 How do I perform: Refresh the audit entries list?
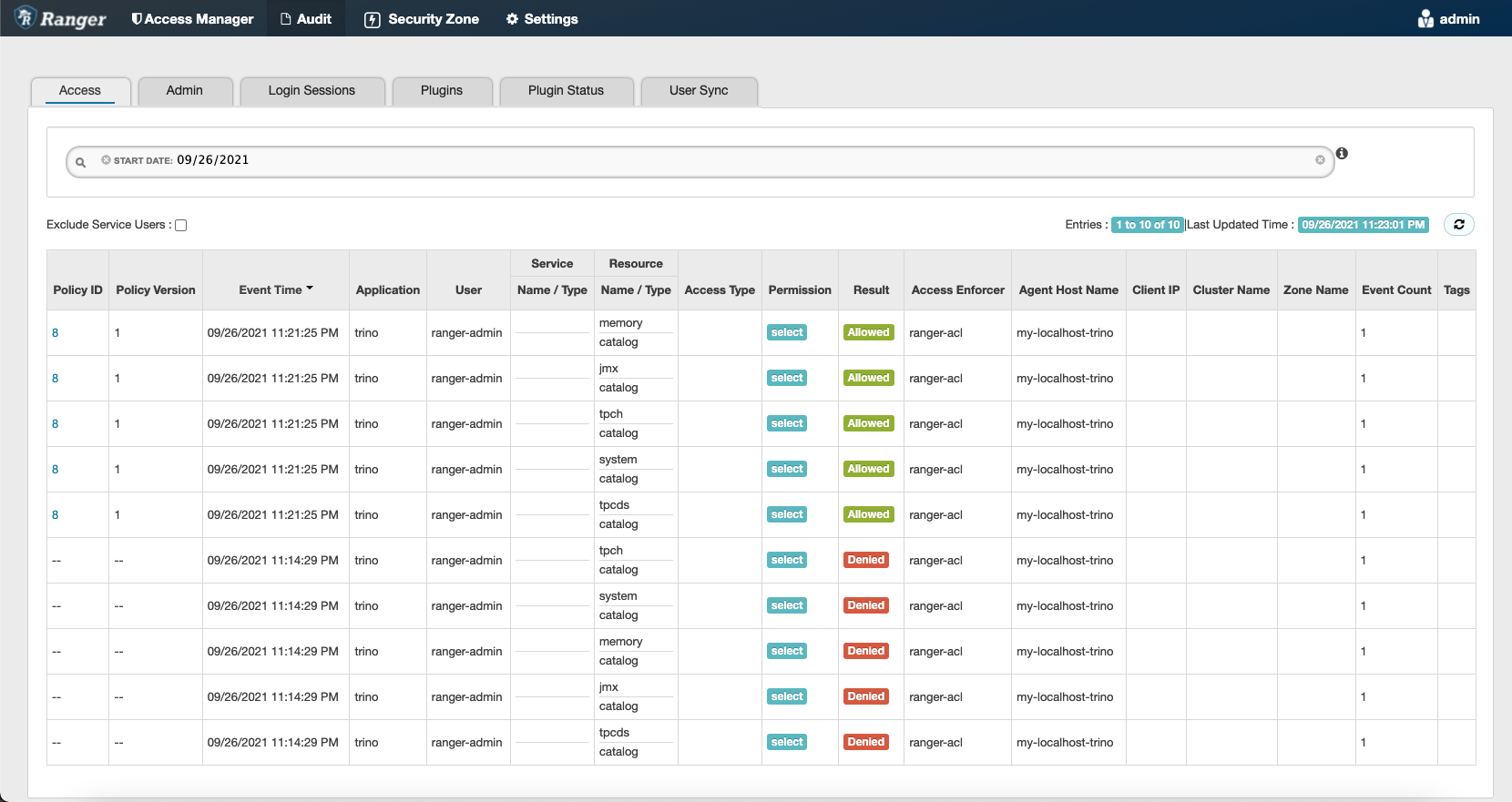pos(1458,225)
